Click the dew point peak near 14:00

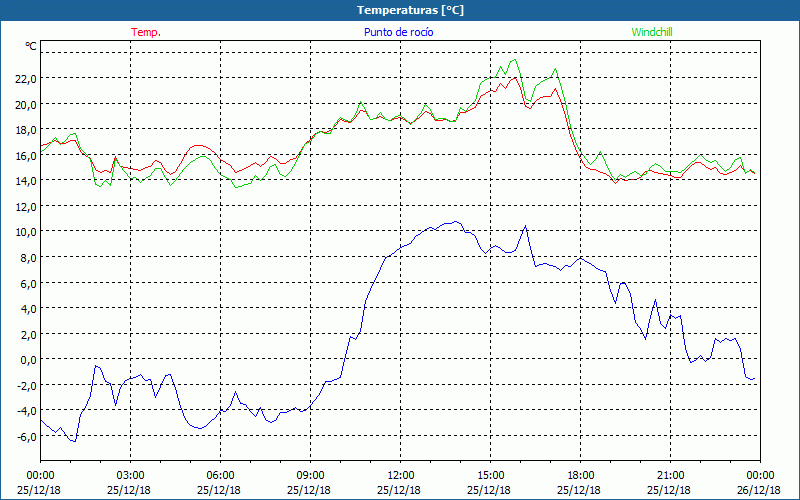(456, 221)
